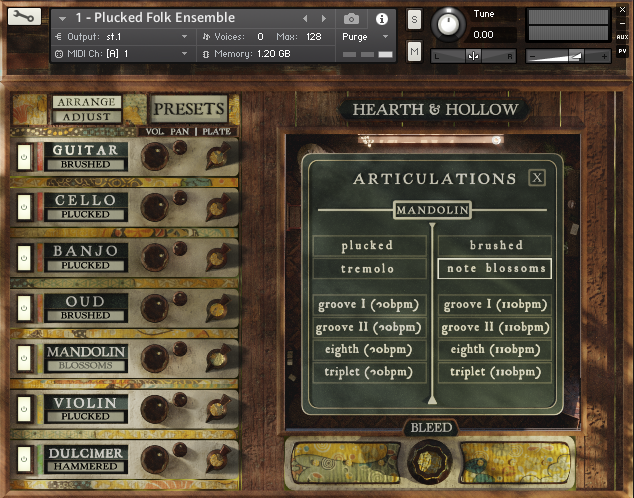Toggle the Guitar power button
The width and height of the screenshot is (634, 498).
(x=24, y=157)
